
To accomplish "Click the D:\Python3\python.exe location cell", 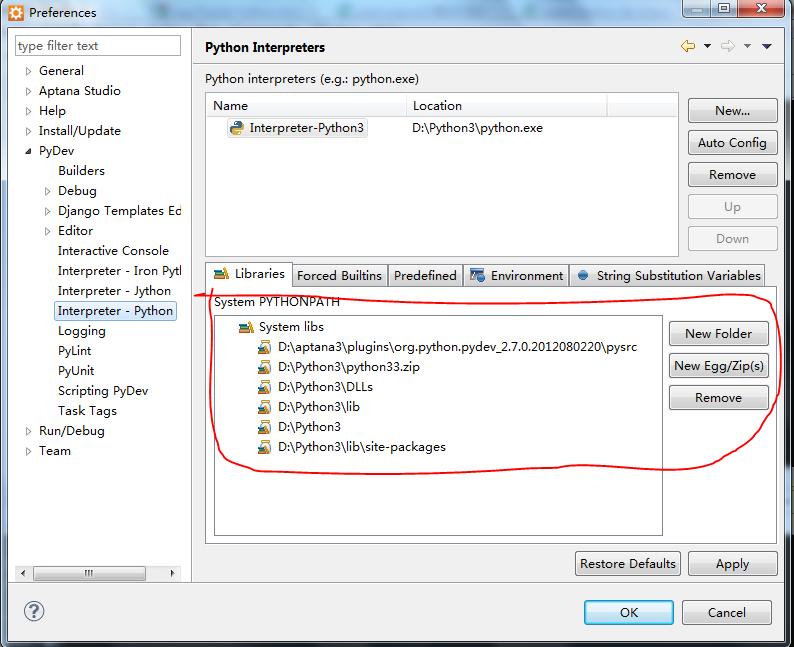I will (x=477, y=128).
